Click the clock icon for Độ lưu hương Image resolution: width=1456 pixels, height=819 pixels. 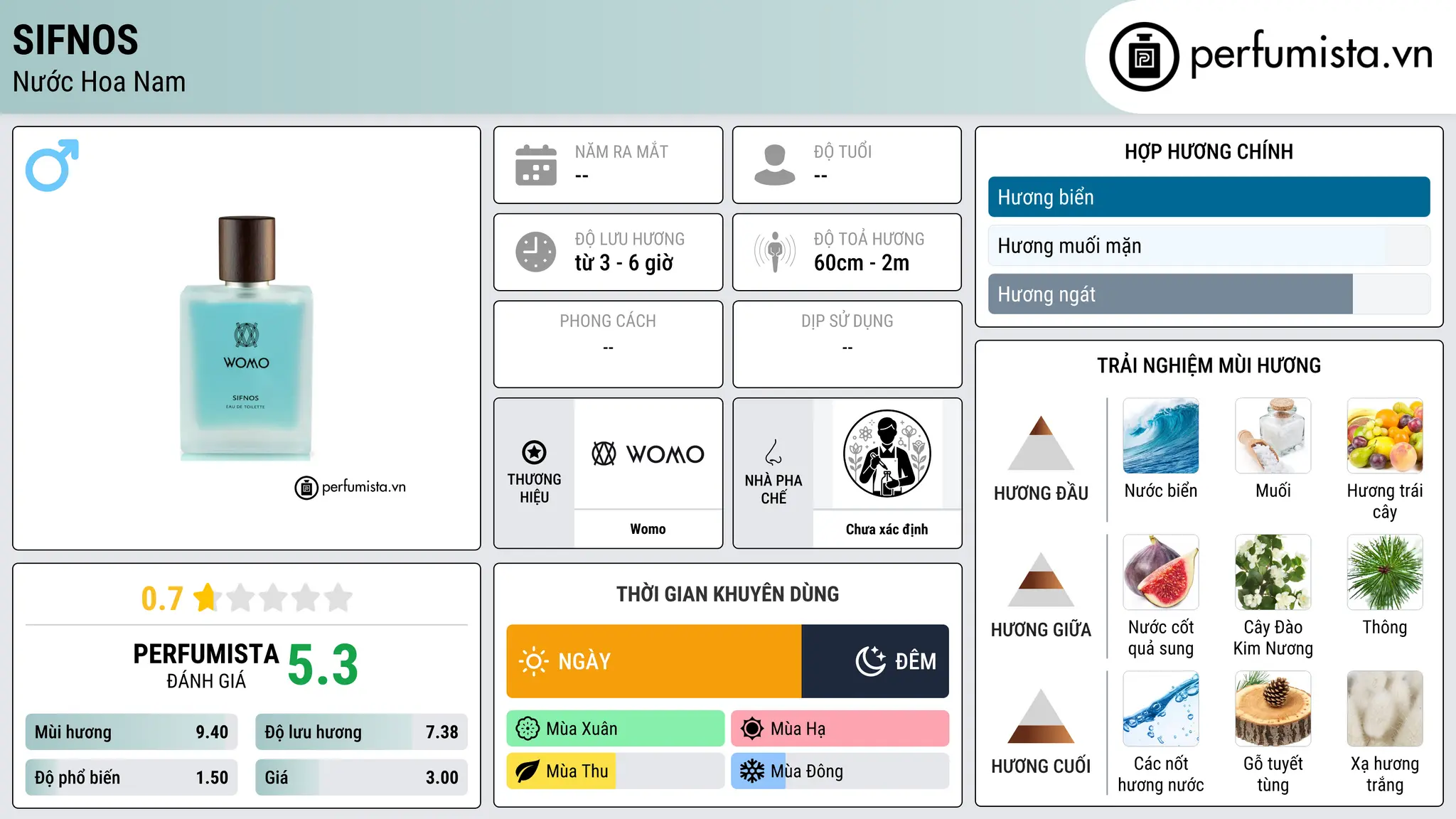pos(536,252)
